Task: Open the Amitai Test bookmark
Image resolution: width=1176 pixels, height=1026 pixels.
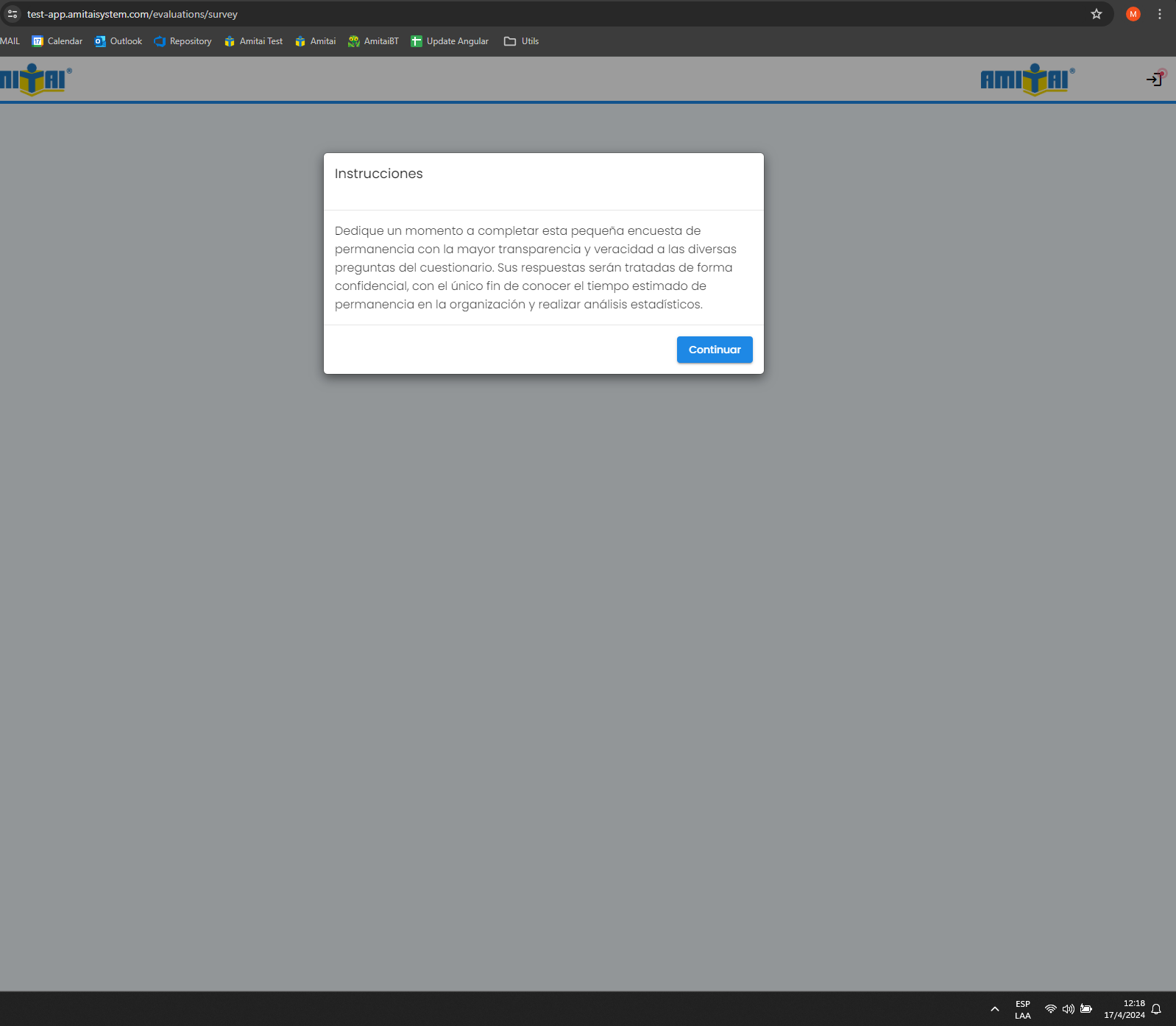Action: pos(253,41)
